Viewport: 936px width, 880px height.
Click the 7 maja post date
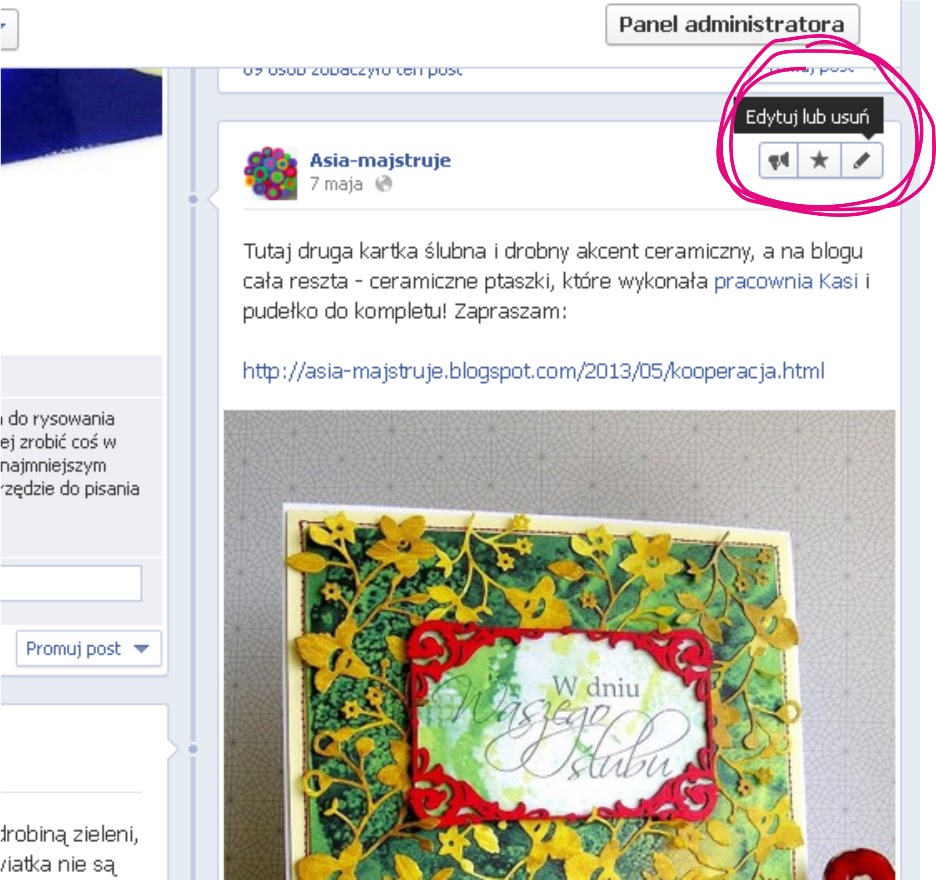(x=336, y=184)
